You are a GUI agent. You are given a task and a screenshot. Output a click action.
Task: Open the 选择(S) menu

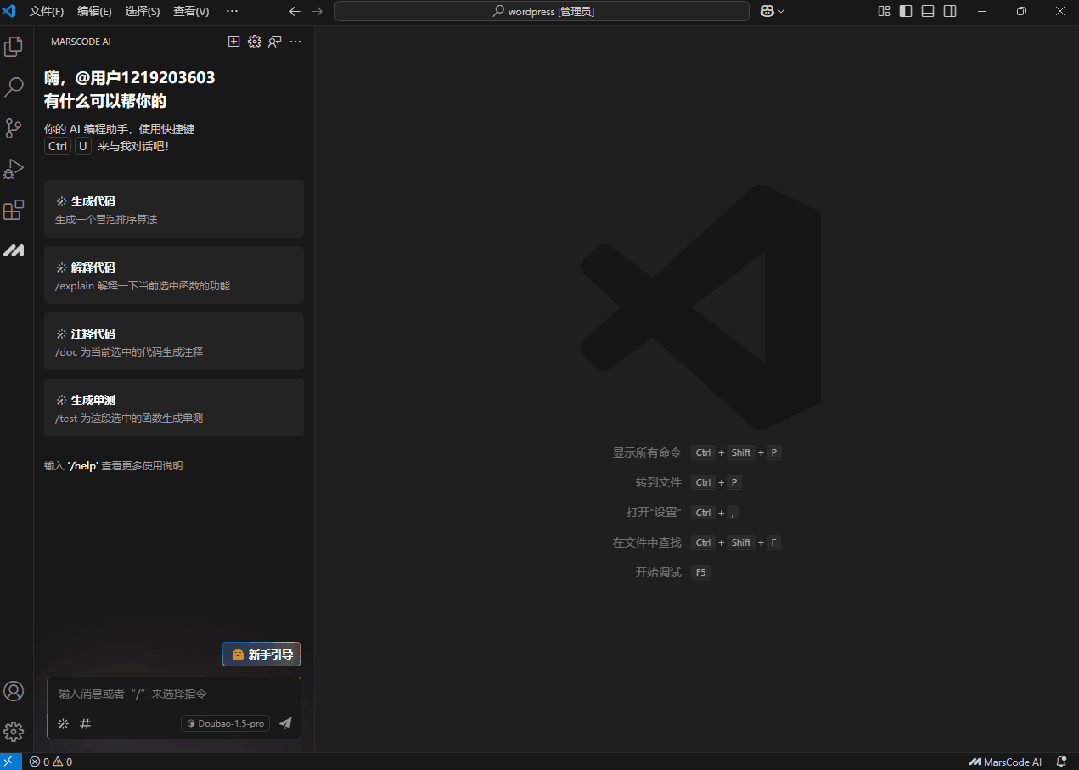(x=142, y=11)
